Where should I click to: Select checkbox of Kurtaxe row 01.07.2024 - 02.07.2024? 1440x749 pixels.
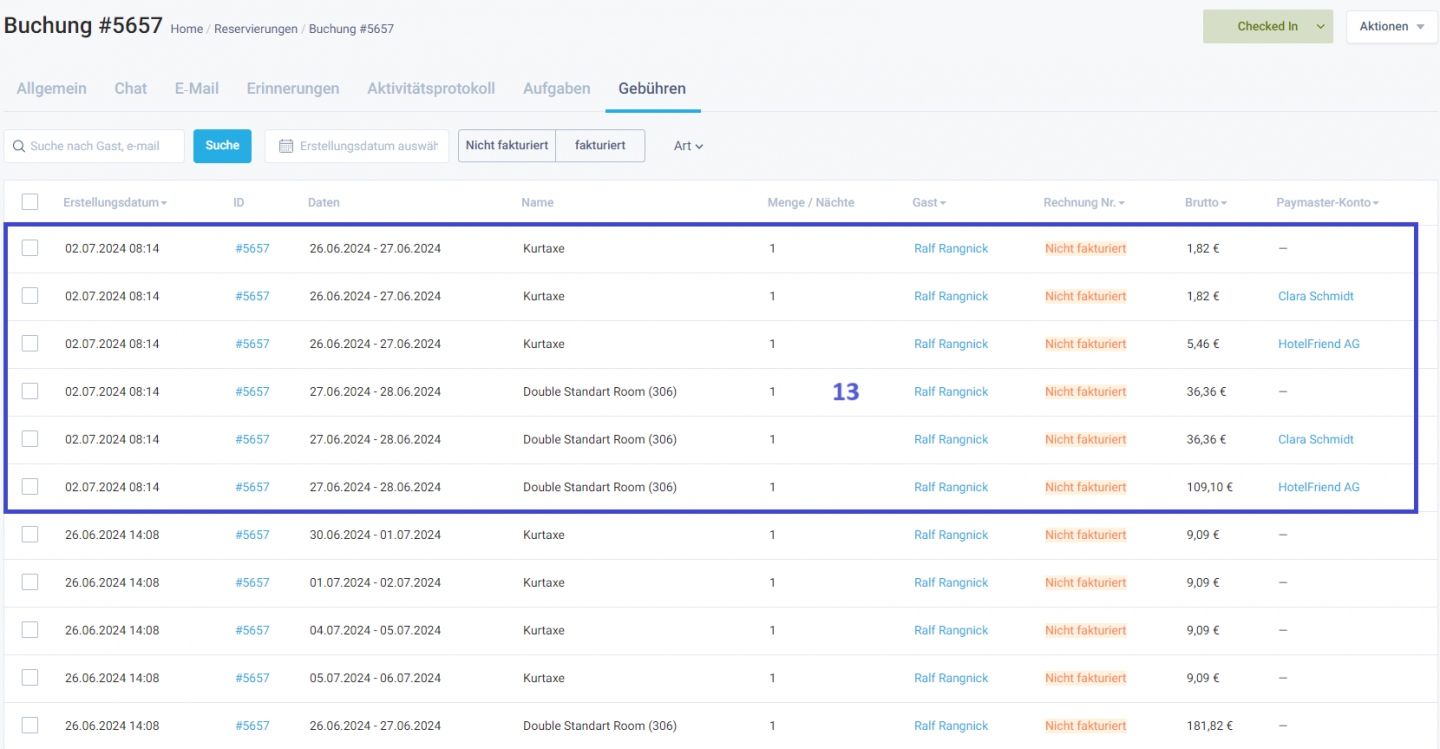[x=30, y=583]
